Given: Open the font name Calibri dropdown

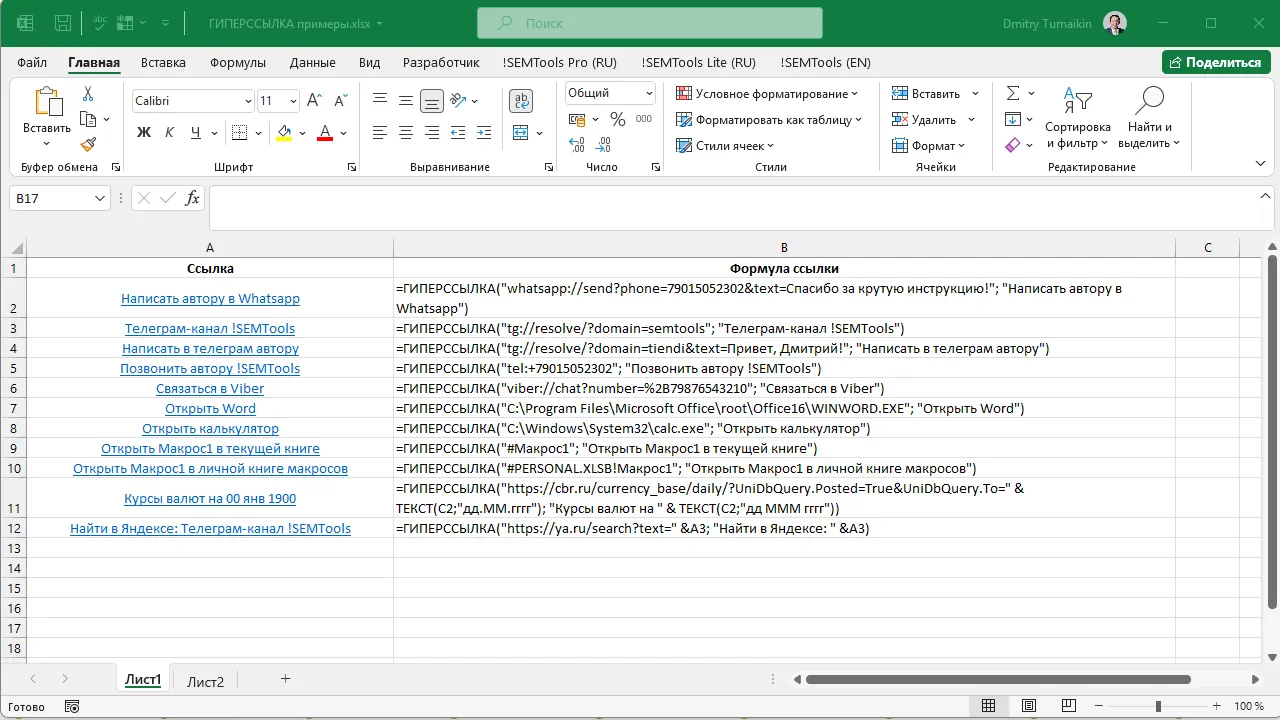Looking at the screenshot, I should click(x=248, y=101).
